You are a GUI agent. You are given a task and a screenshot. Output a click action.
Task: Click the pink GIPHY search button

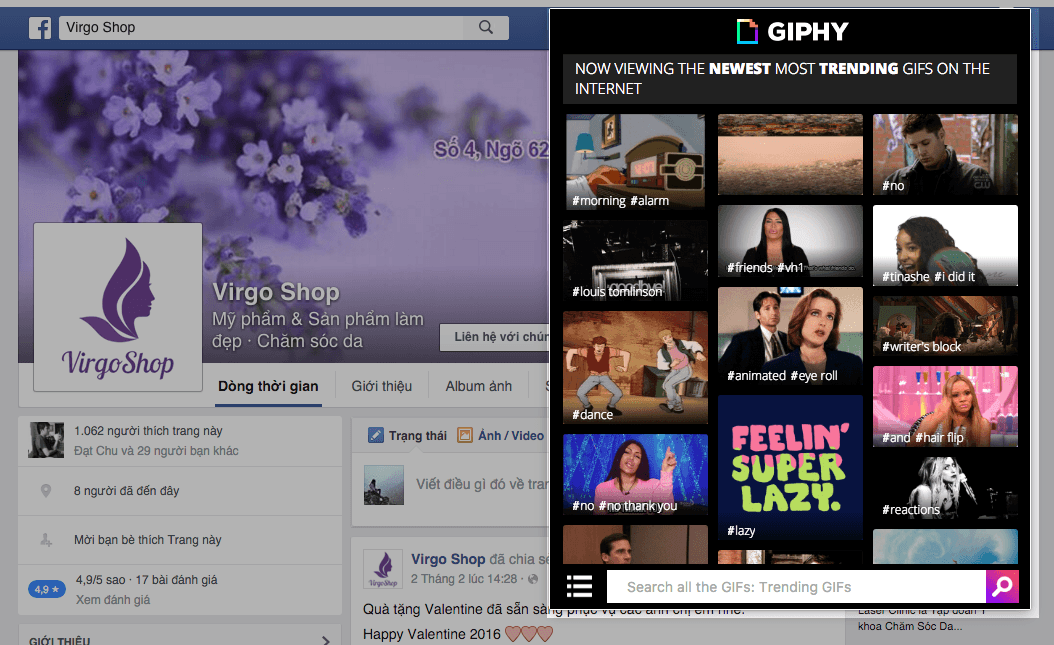point(1002,587)
